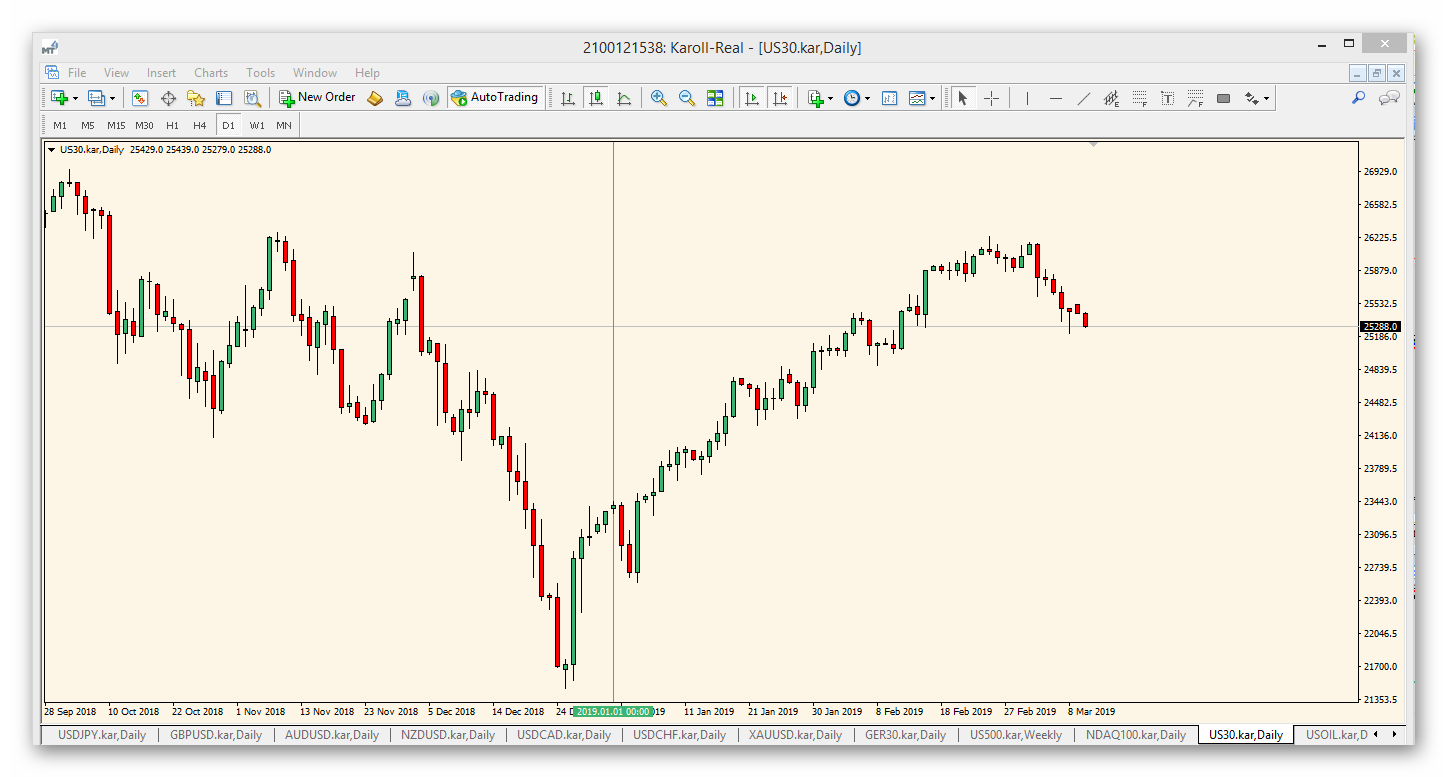Select the vertical line drawing tool

coord(1027,98)
